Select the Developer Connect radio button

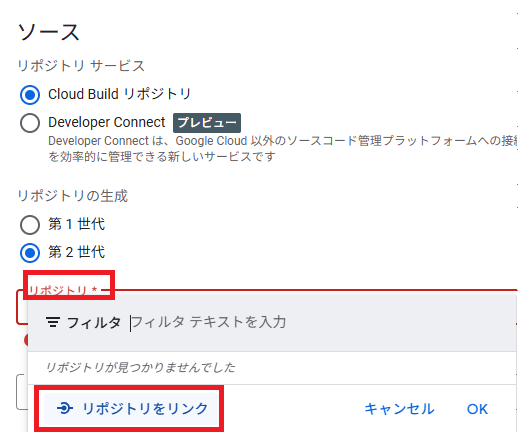(30, 123)
